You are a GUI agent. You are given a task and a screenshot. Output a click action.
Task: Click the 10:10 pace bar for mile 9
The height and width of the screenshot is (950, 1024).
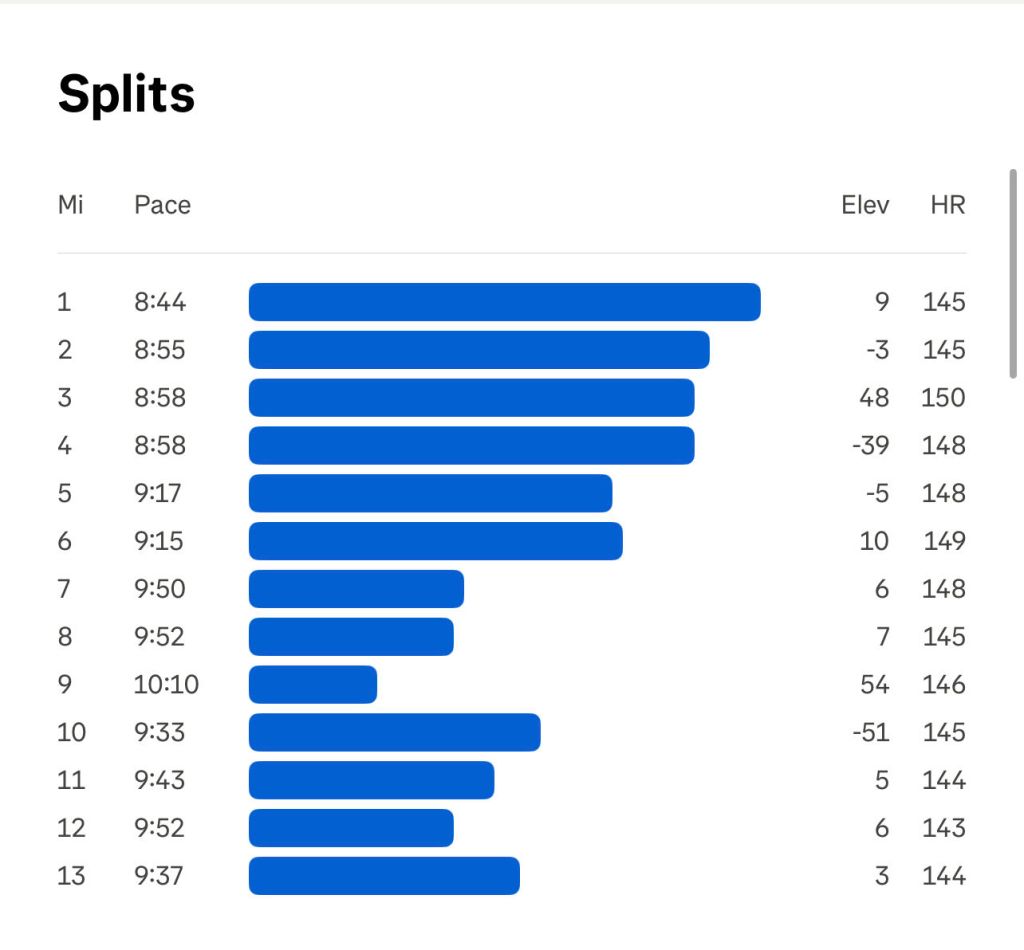(x=312, y=685)
